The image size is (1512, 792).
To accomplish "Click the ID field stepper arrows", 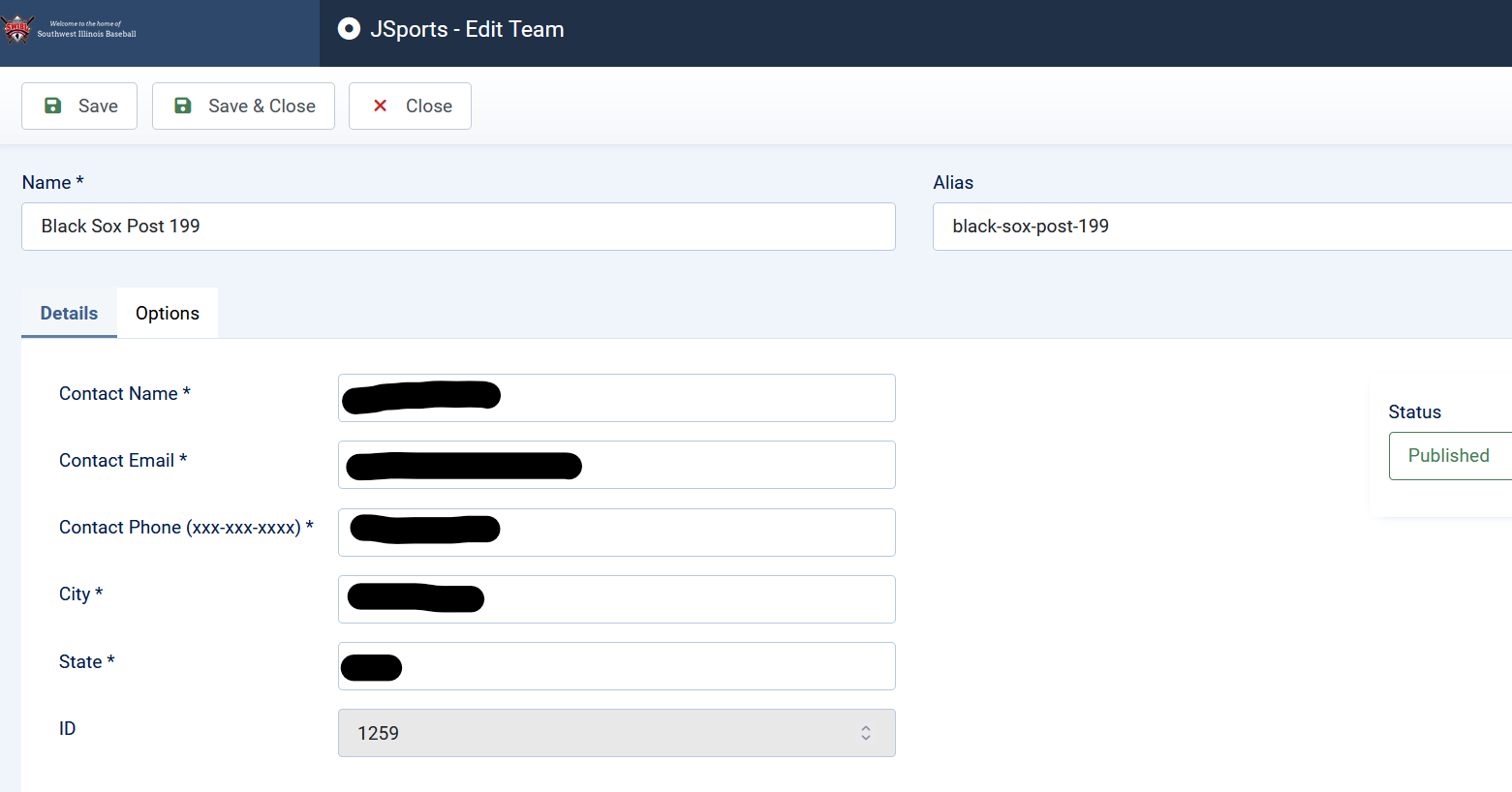I will point(866,733).
